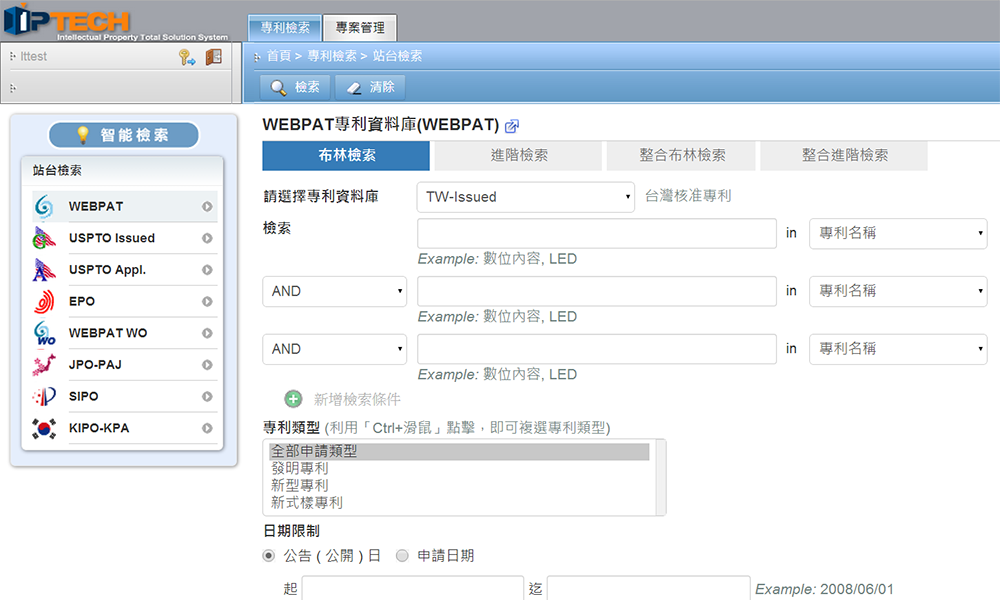Select 全部申請類型 in patent type list
Screen dimensions: 1000x600
459,451
